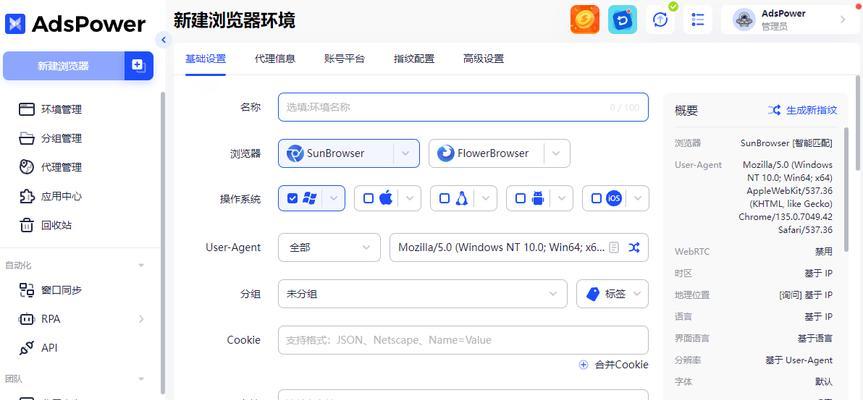
Task: Click the AdsPower user avatar
Action: pos(744,20)
